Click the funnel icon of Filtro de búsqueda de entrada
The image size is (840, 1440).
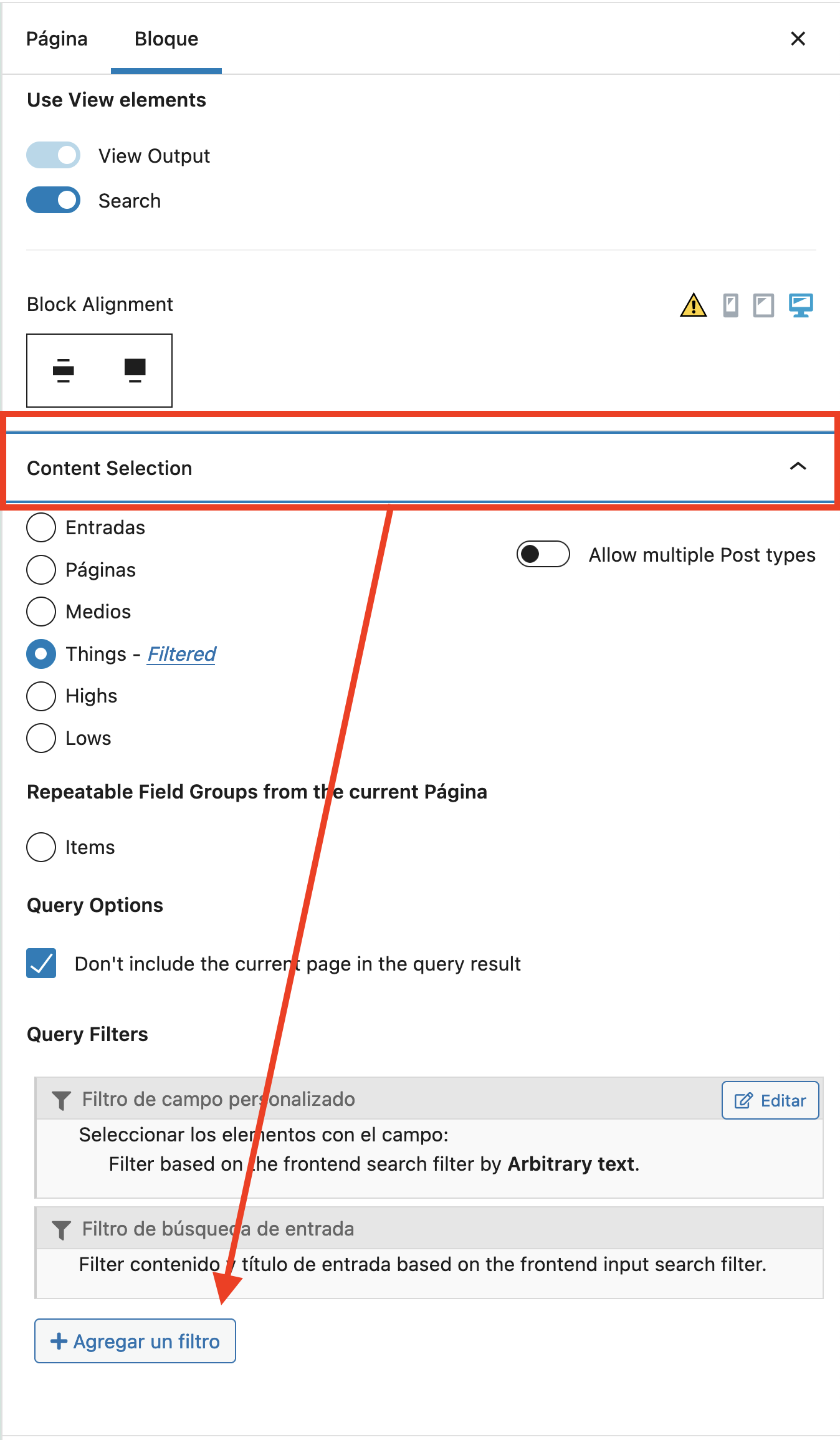pyautogui.click(x=61, y=1230)
